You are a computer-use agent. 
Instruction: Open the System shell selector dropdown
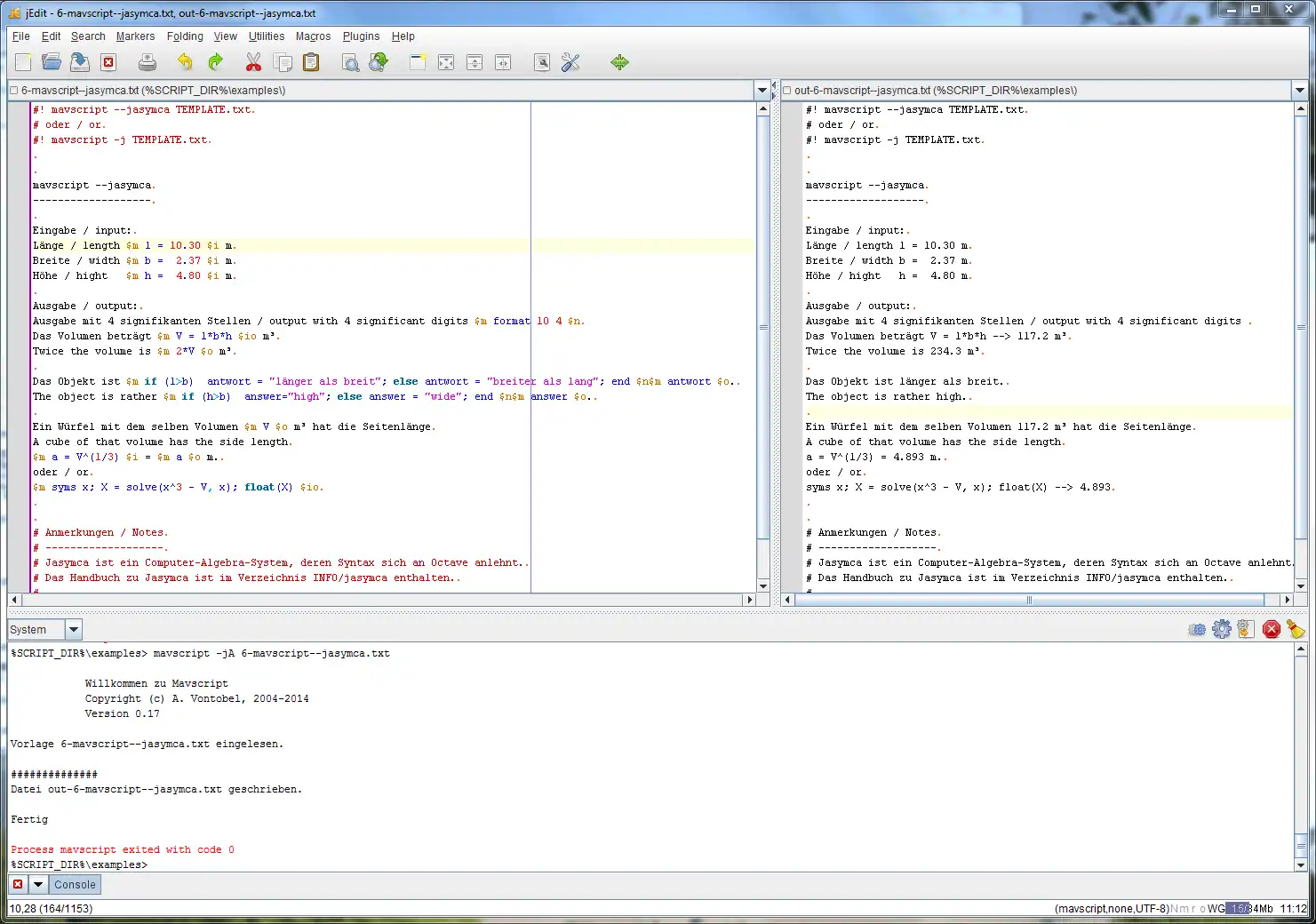[x=74, y=629]
